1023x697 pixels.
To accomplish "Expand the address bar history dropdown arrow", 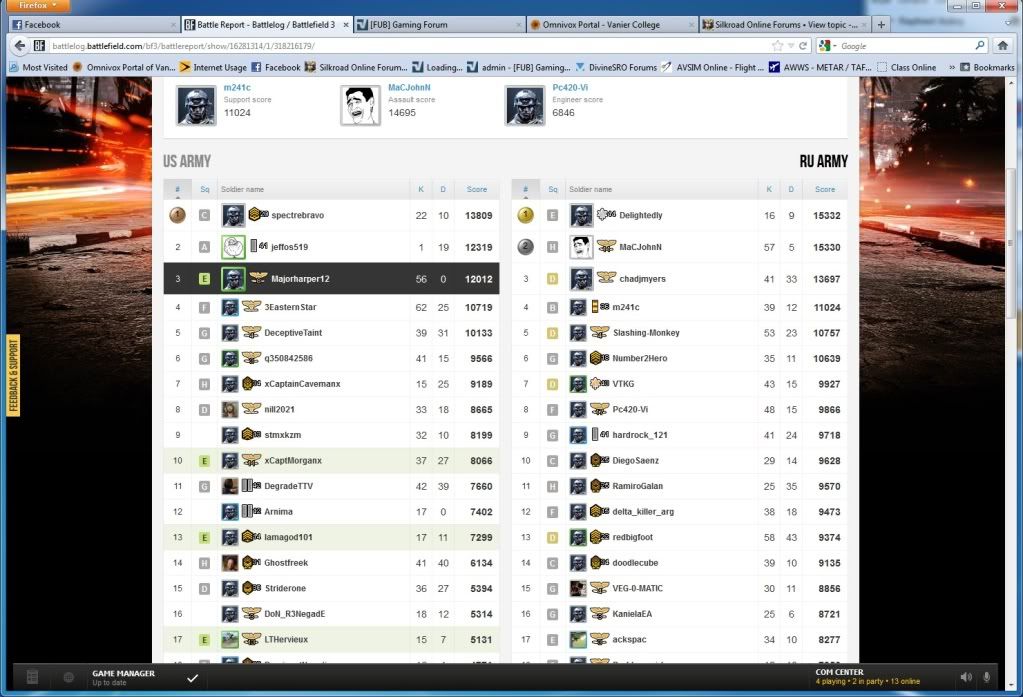I will 791,46.
